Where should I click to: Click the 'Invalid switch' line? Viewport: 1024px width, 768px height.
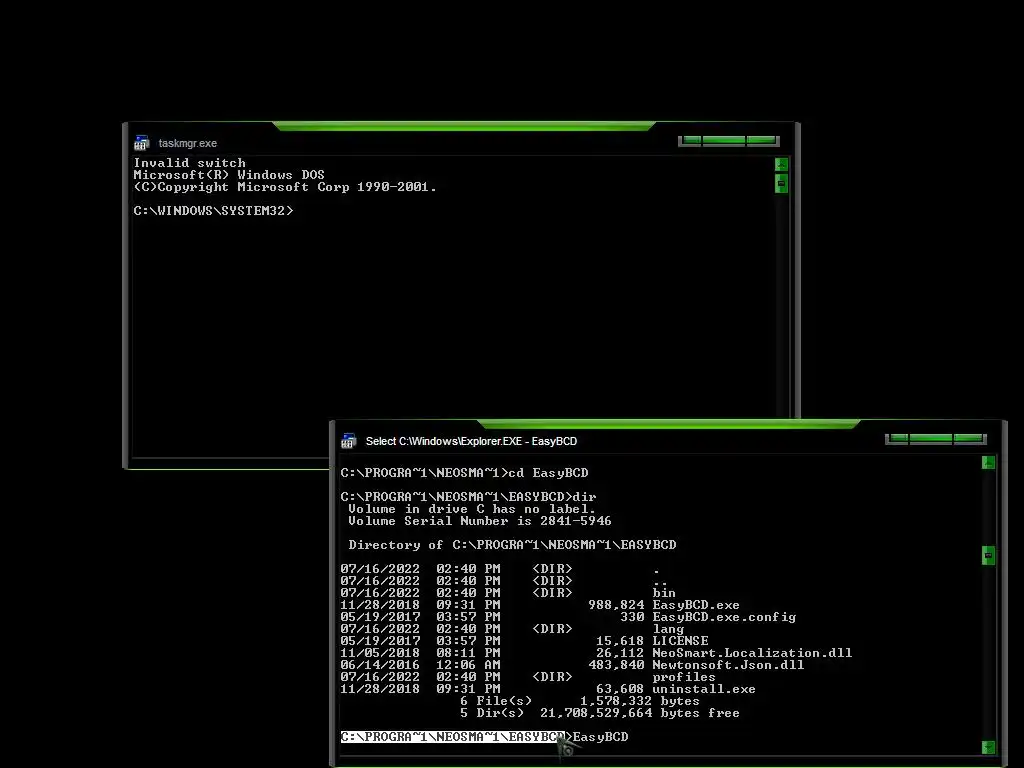coord(189,163)
